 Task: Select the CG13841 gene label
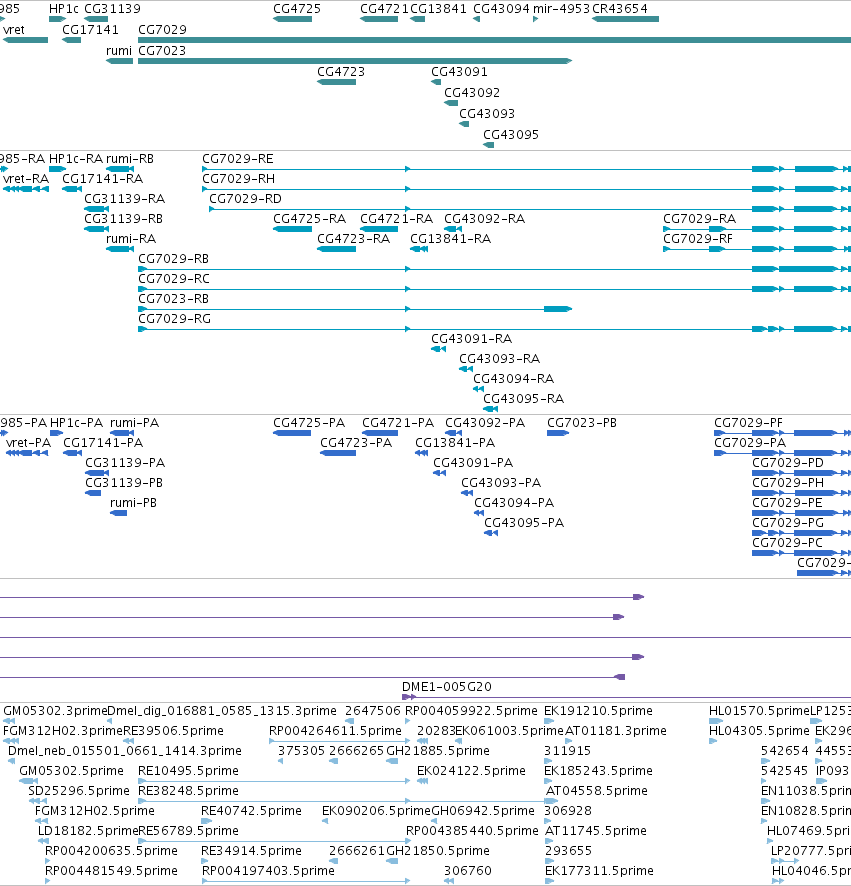(x=438, y=8)
